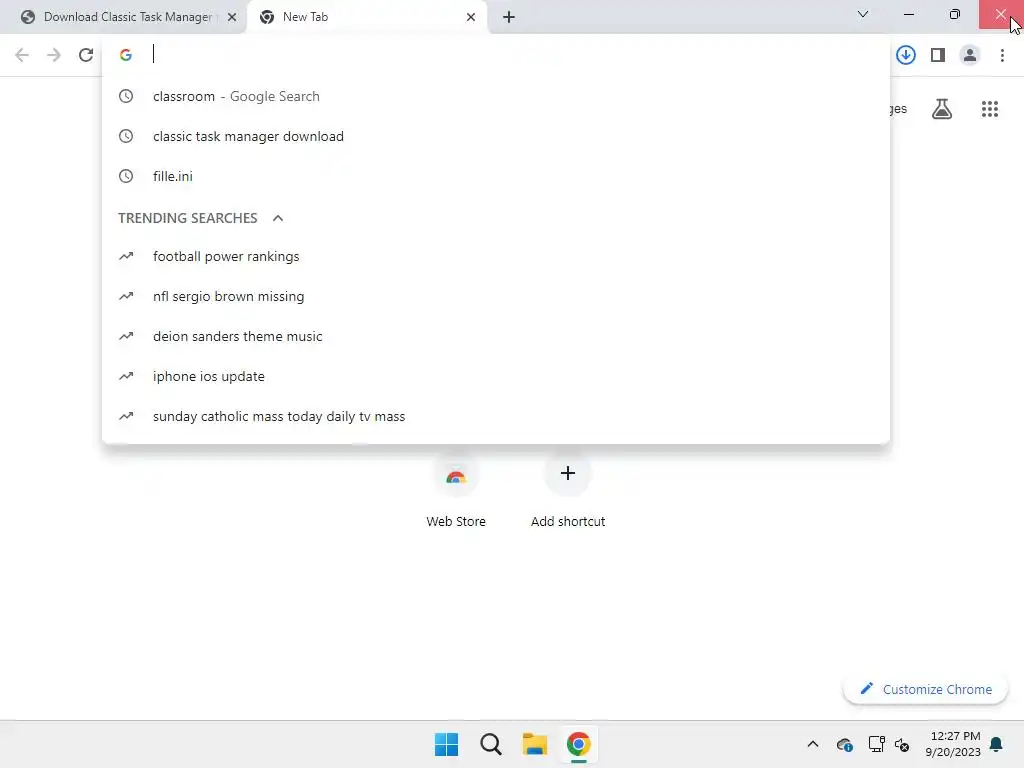Reload the current page
Screen dimensions: 1024x768
point(86,55)
